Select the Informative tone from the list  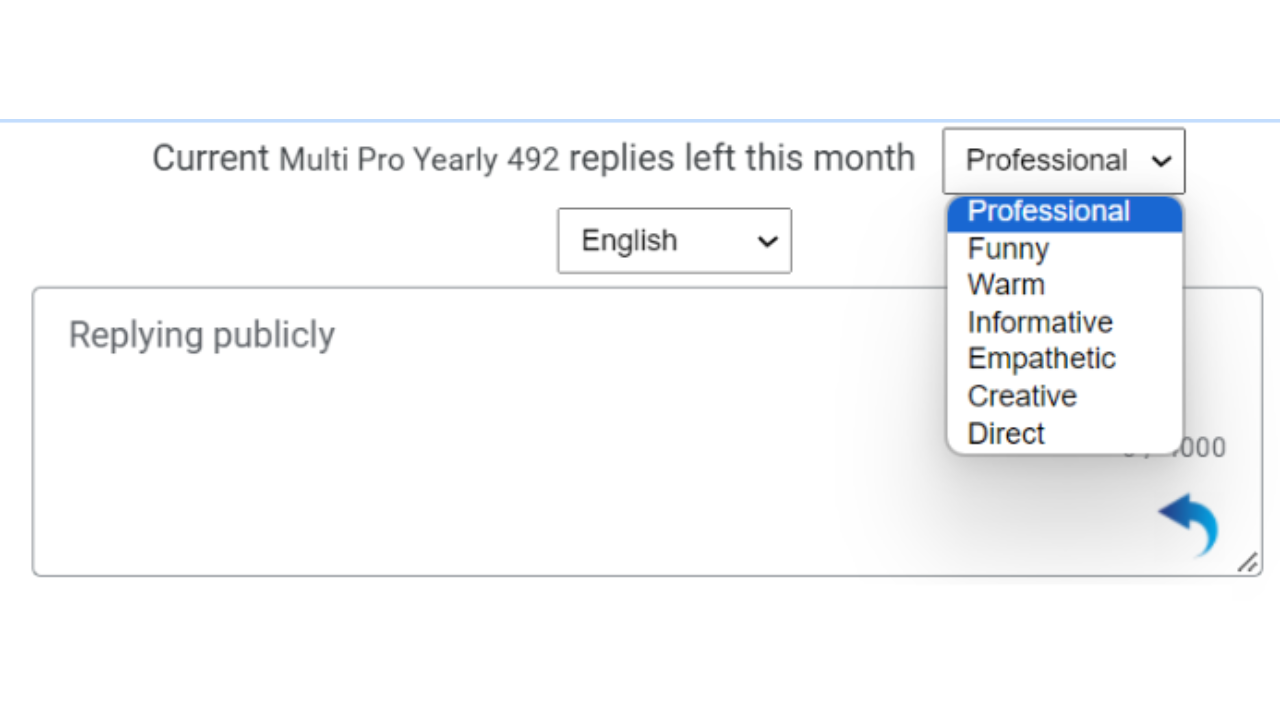(1040, 322)
